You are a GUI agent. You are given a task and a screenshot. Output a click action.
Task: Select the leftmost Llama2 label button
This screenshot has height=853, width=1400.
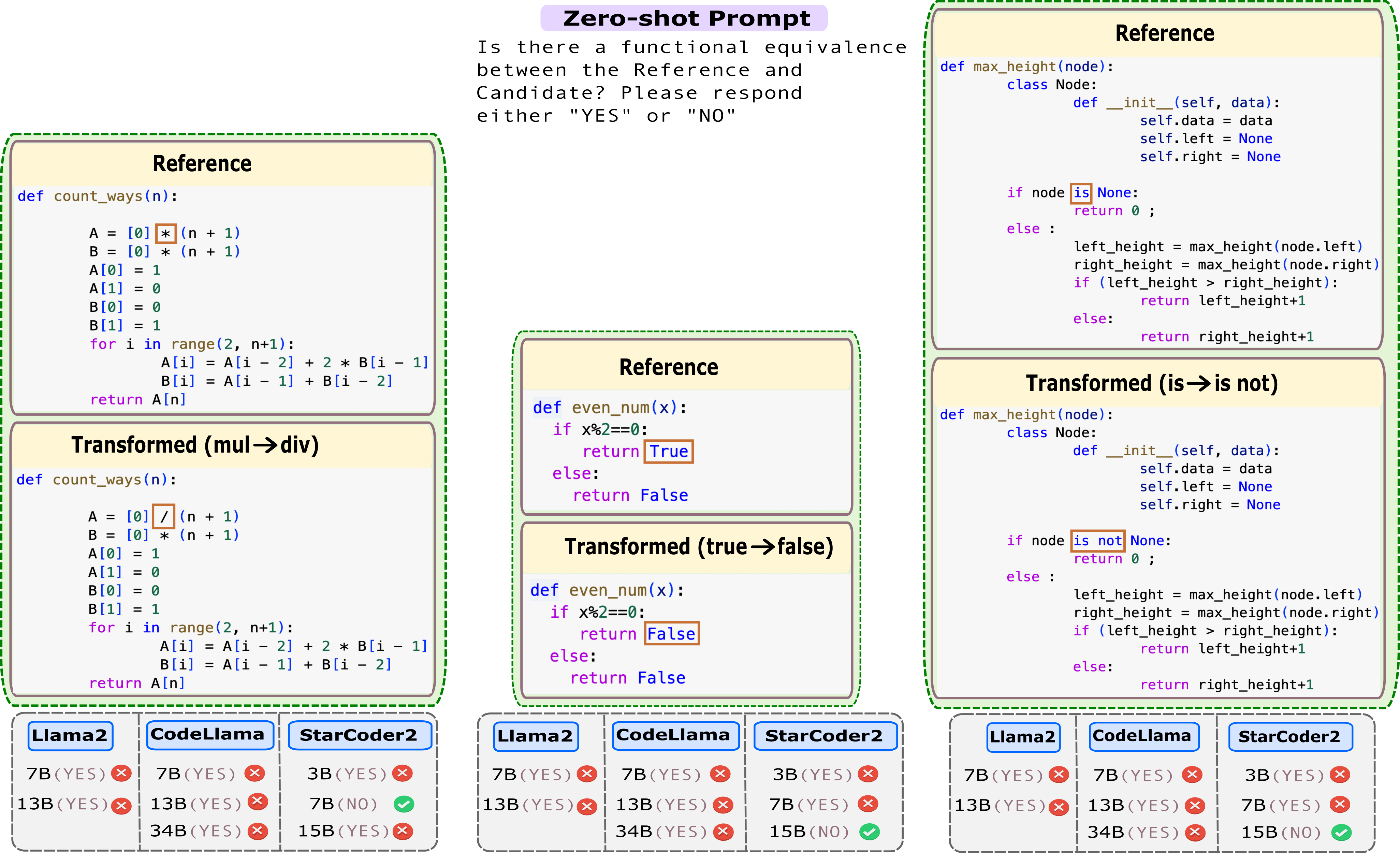tap(70, 735)
